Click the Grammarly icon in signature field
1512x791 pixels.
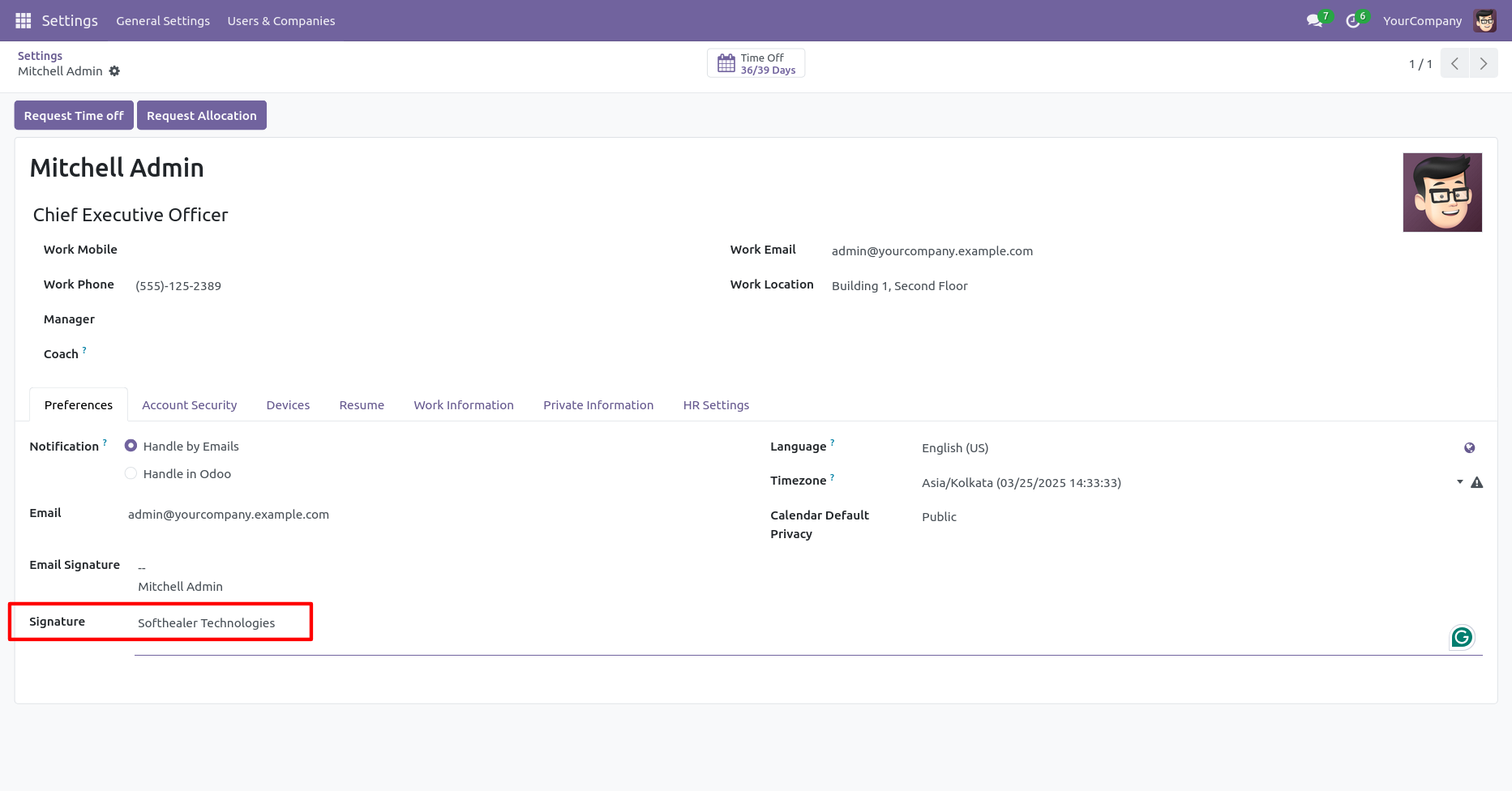pyautogui.click(x=1462, y=638)
